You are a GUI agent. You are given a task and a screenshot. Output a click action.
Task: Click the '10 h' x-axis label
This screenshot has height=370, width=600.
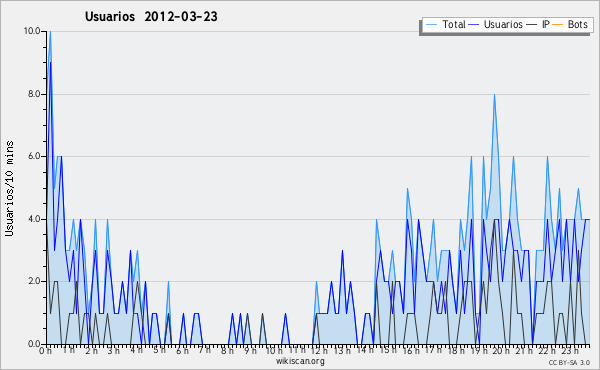click(x=274, y=350)
